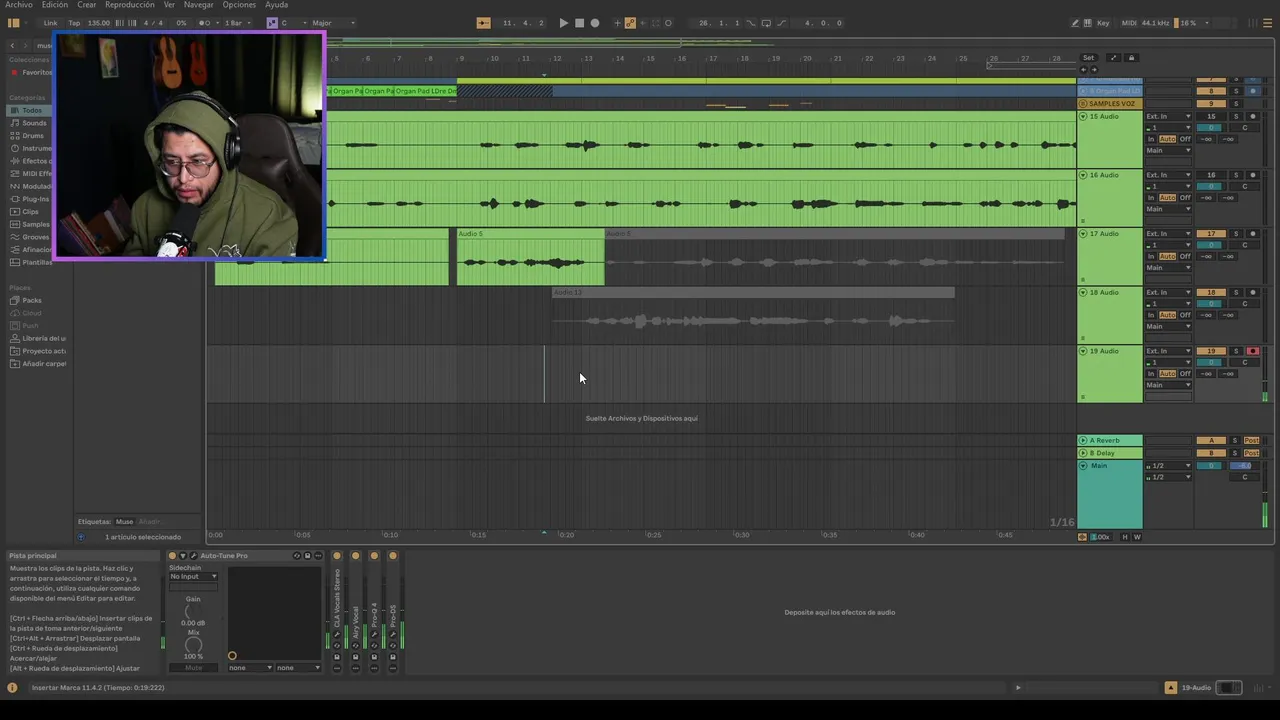Solo the 15 Audio track
This screenshot has height=720, width=1280.
tap(1236, 117)
